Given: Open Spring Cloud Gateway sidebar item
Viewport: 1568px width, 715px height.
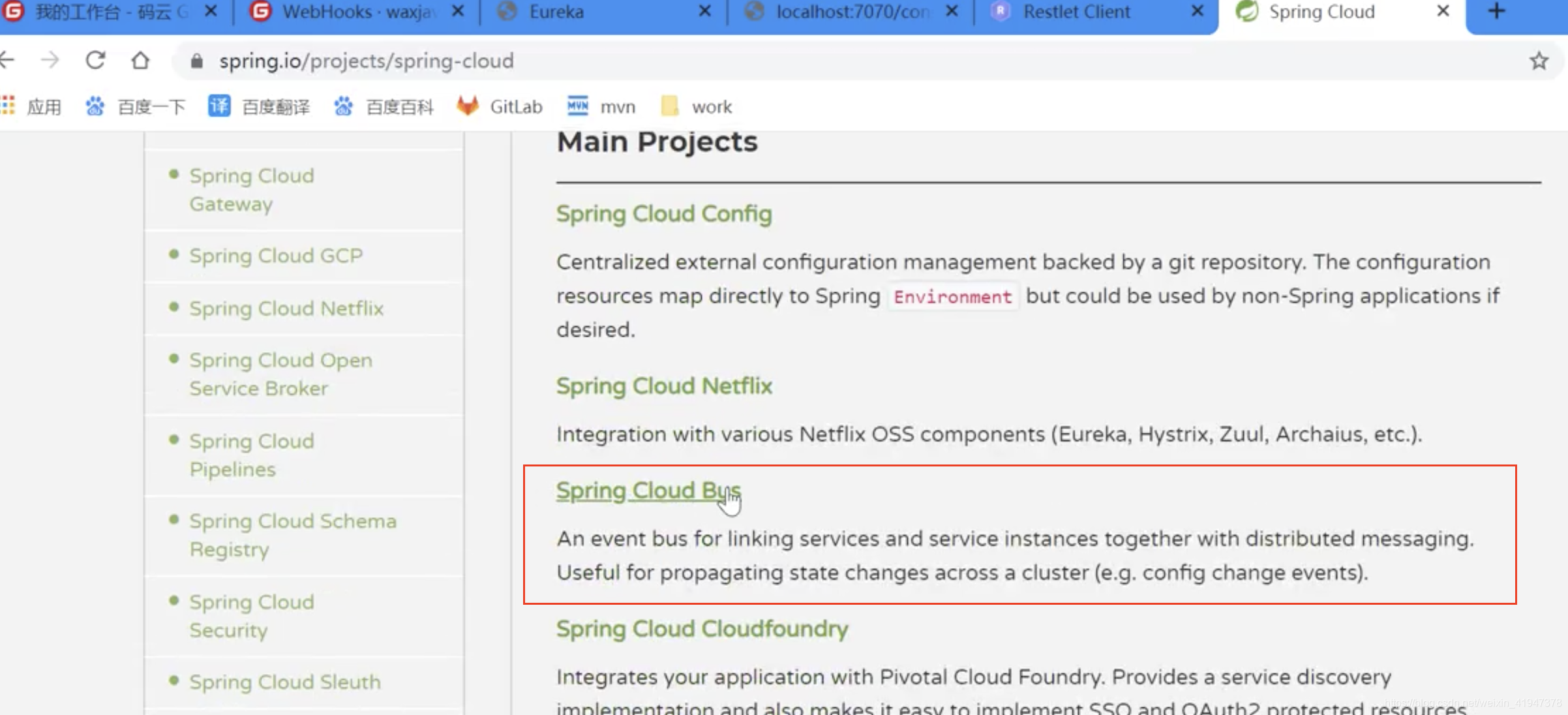Looking at the screenshot, I should pos(252,189).
